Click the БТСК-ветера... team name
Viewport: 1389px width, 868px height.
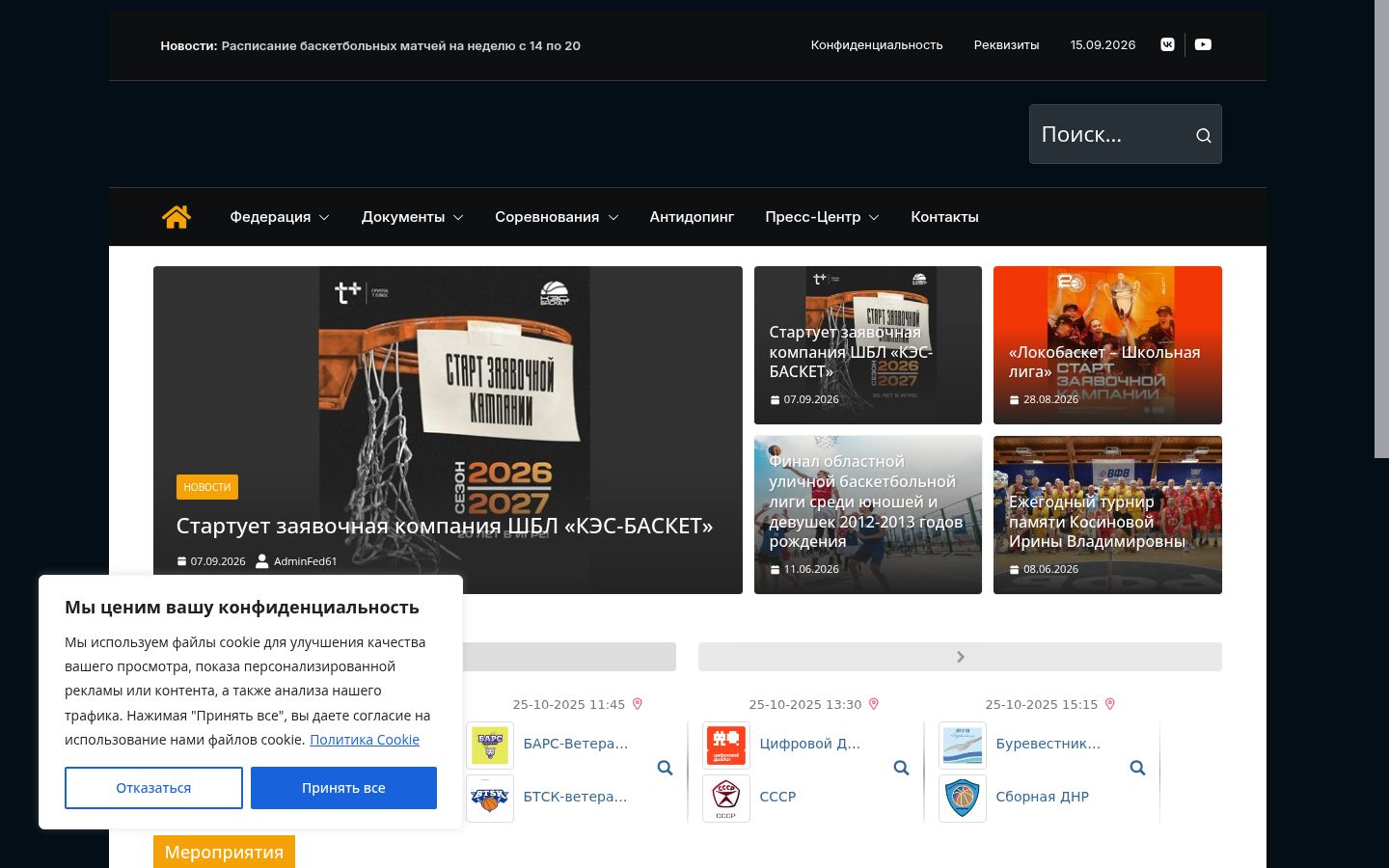575,797
